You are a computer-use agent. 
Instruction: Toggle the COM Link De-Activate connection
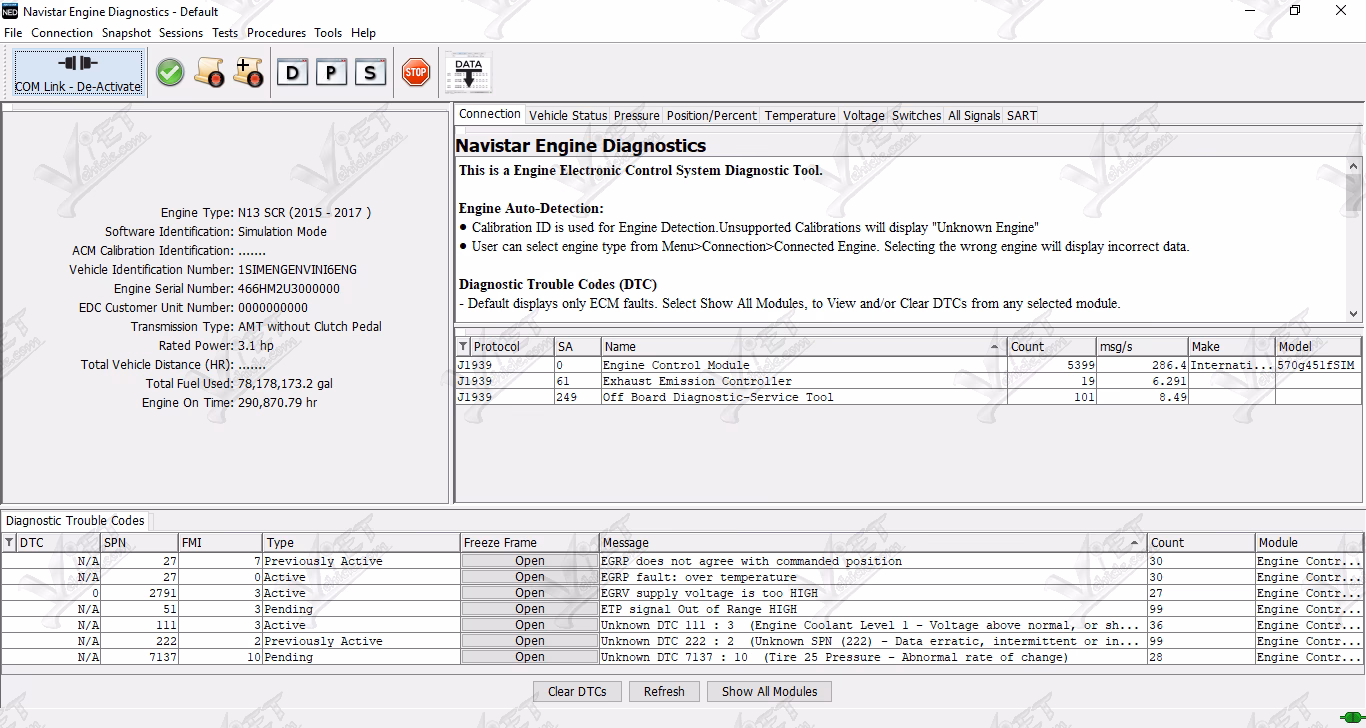[76, 71]
